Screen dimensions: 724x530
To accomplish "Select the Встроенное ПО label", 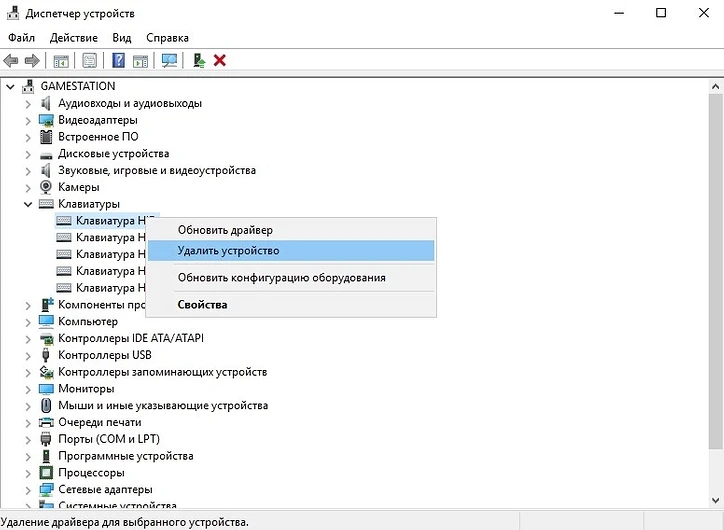I will pos(98,137).
